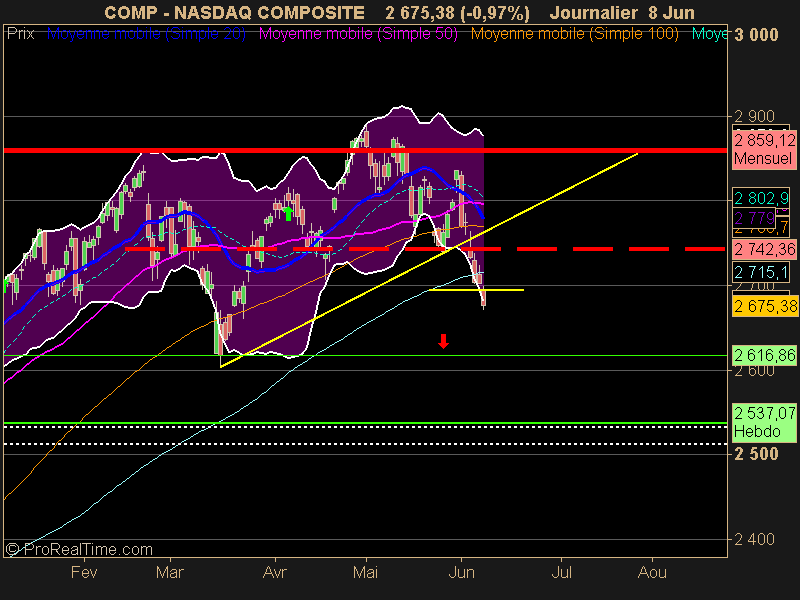800x600 pixels.
Task: Click the '2 500' price scale value
Action: 757,454
